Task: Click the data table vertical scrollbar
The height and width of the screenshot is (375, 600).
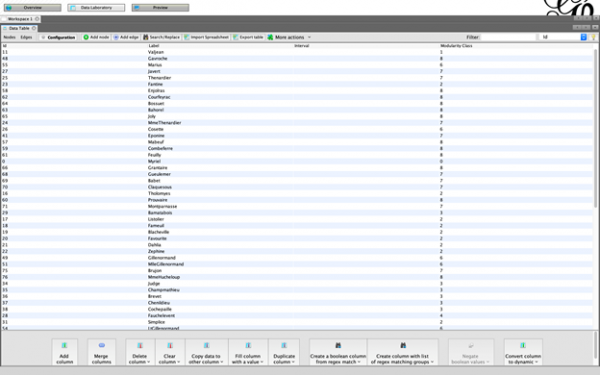Action: click(x=596, y=128)
